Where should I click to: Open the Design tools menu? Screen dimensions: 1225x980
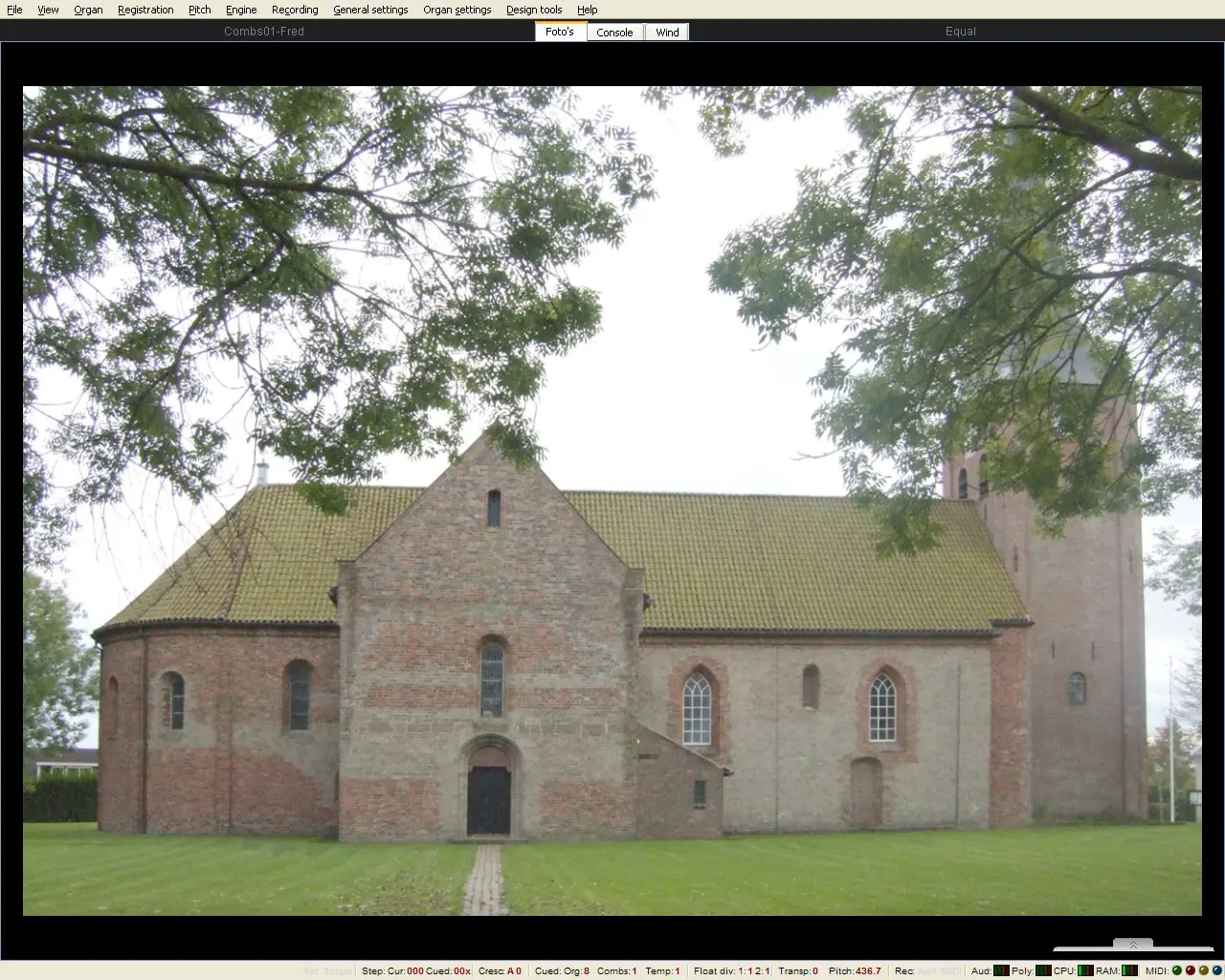(x=534, y=10)
